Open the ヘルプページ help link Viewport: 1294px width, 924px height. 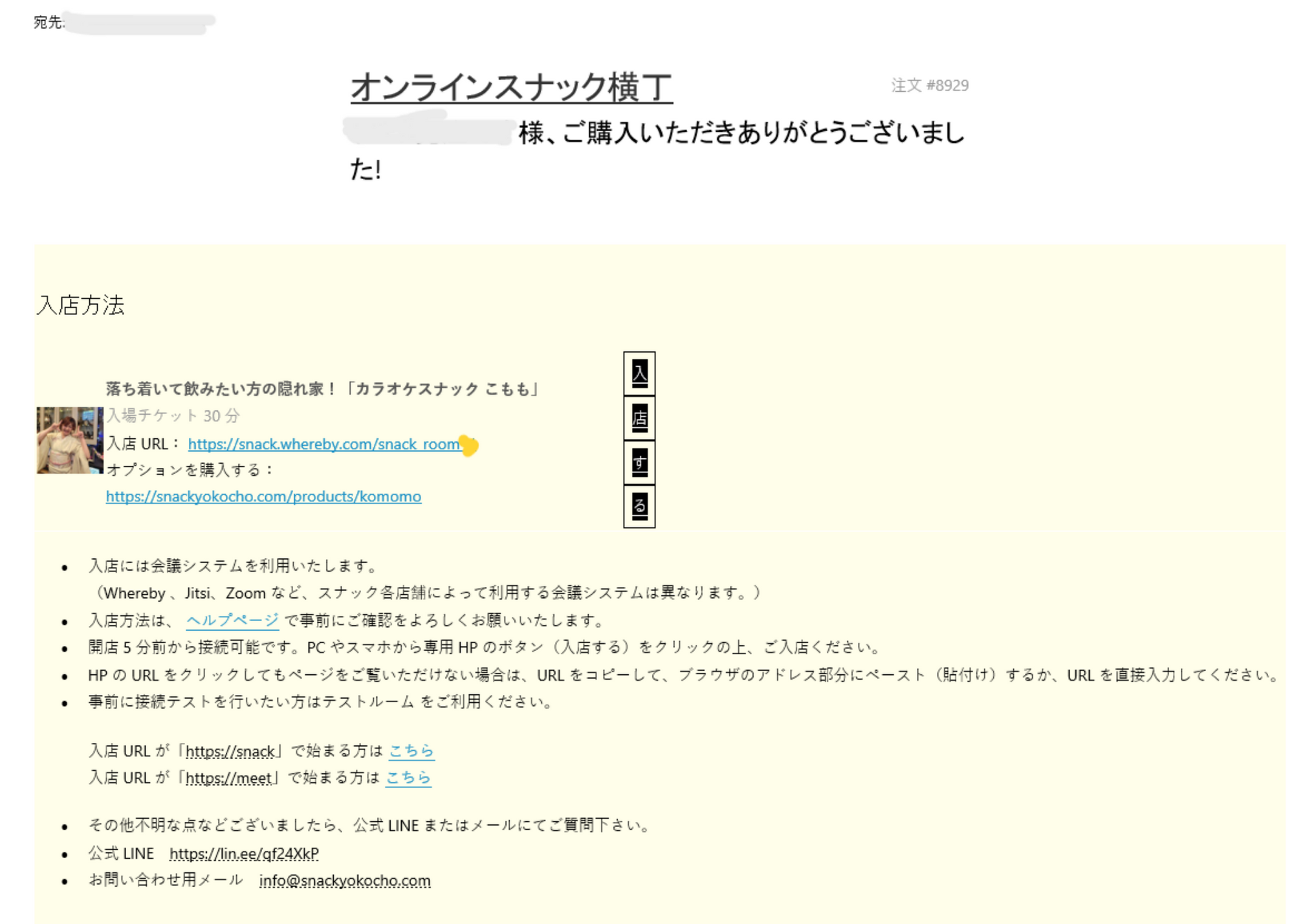tap(232, 620)
